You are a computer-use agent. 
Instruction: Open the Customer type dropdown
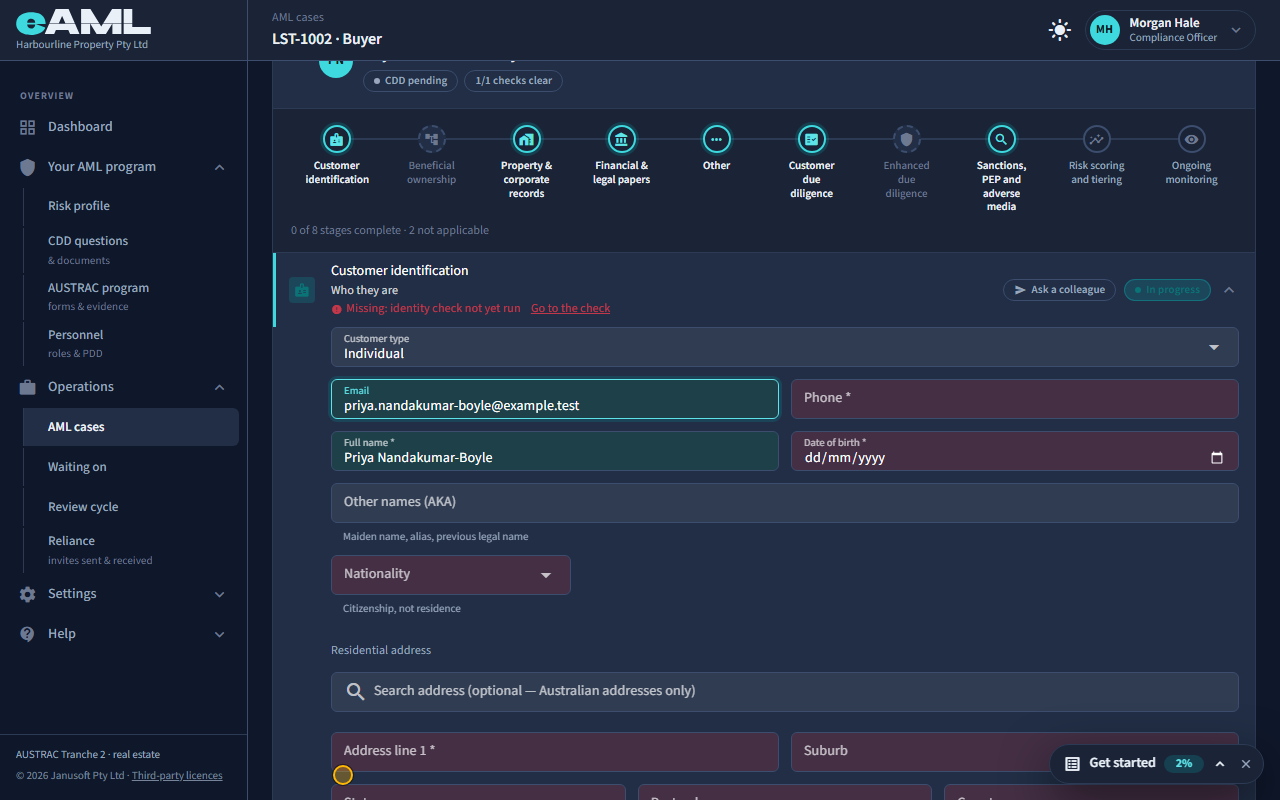point(785,347)
